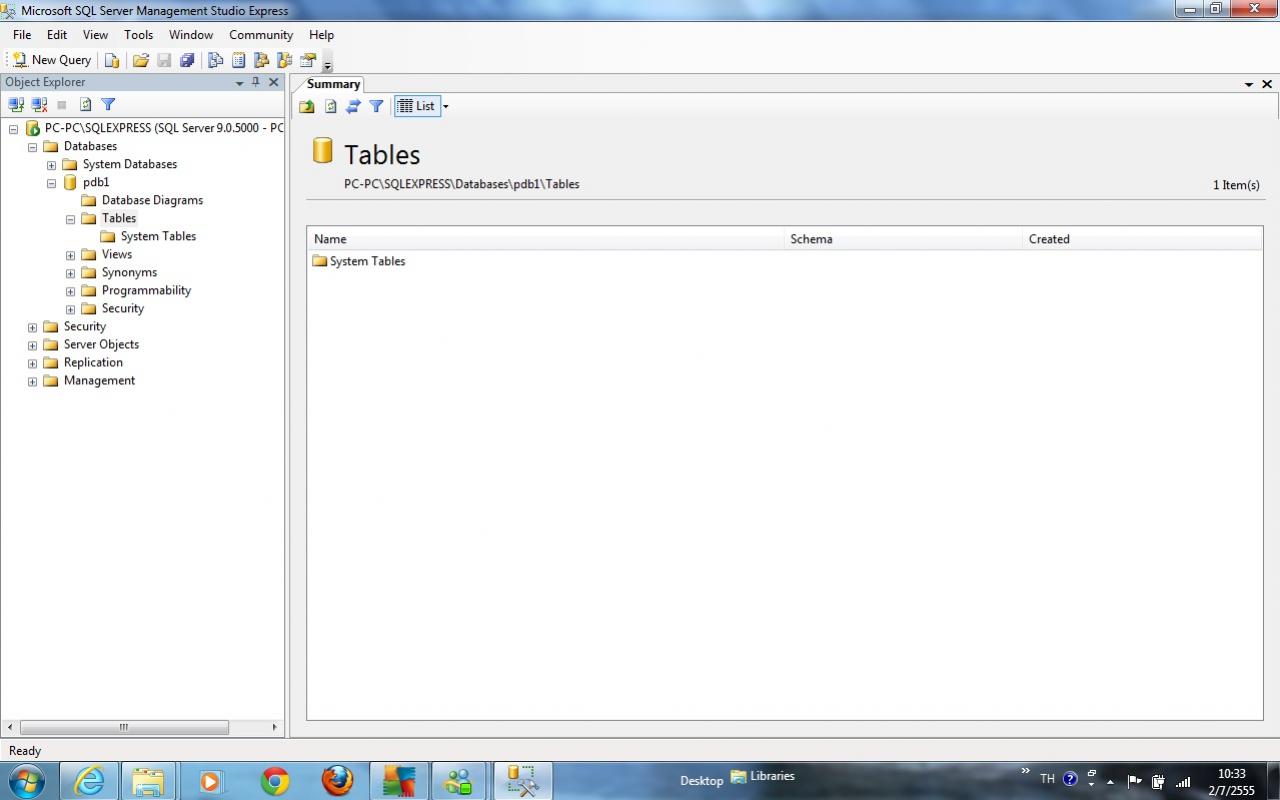Collapse the pdb1 database node
Viewport: 1280px width, 800px height.
(x=51, y=183)
